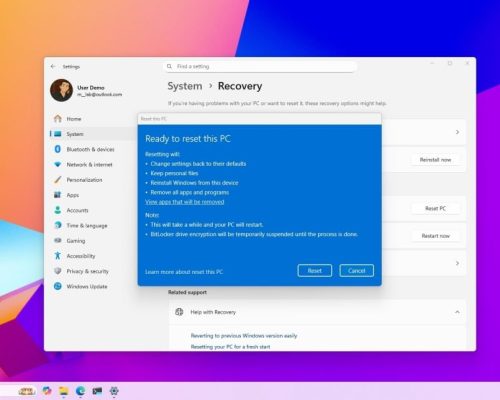Open the Apps settings page
This screenshot has height=400, width=500.
tap(73, 195)
